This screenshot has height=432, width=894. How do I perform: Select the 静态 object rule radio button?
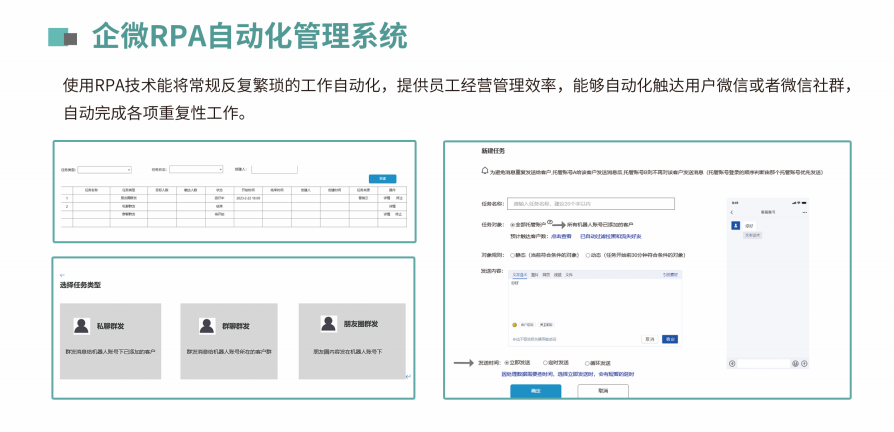click(513, 255)
